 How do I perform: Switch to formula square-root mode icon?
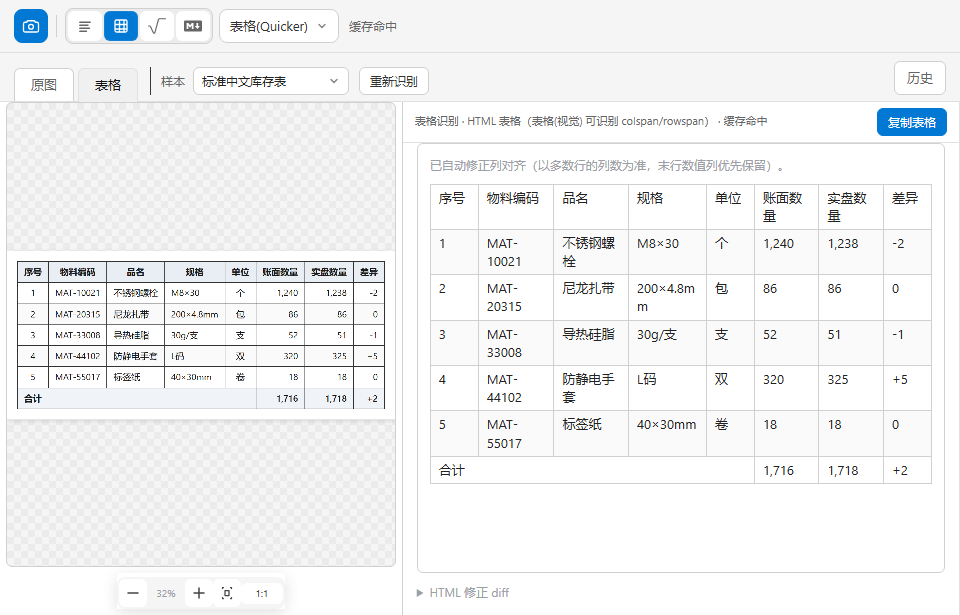[157, 26]
